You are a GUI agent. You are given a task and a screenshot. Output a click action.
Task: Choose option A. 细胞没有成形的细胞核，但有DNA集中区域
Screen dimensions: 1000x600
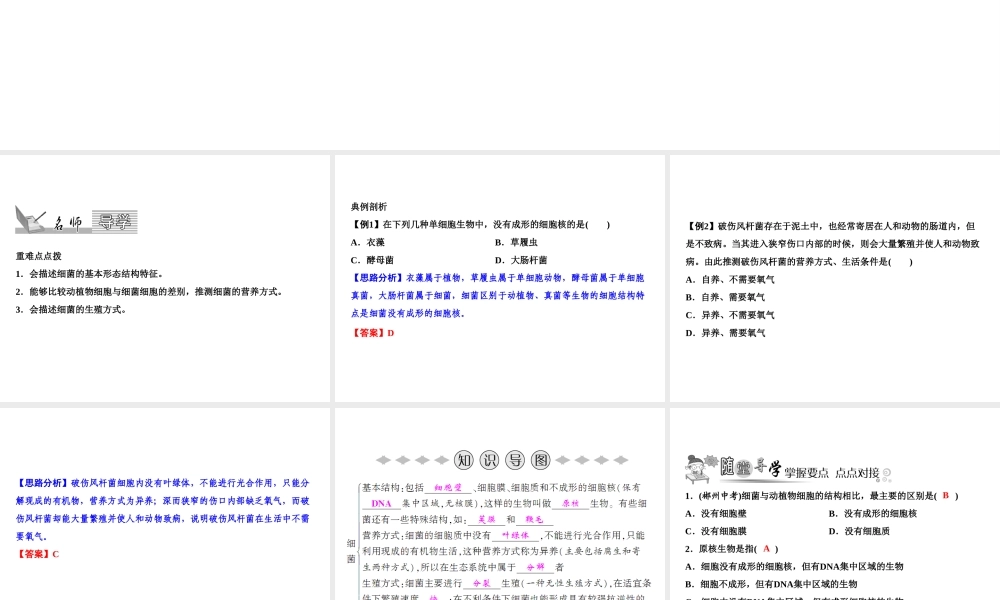795,566
